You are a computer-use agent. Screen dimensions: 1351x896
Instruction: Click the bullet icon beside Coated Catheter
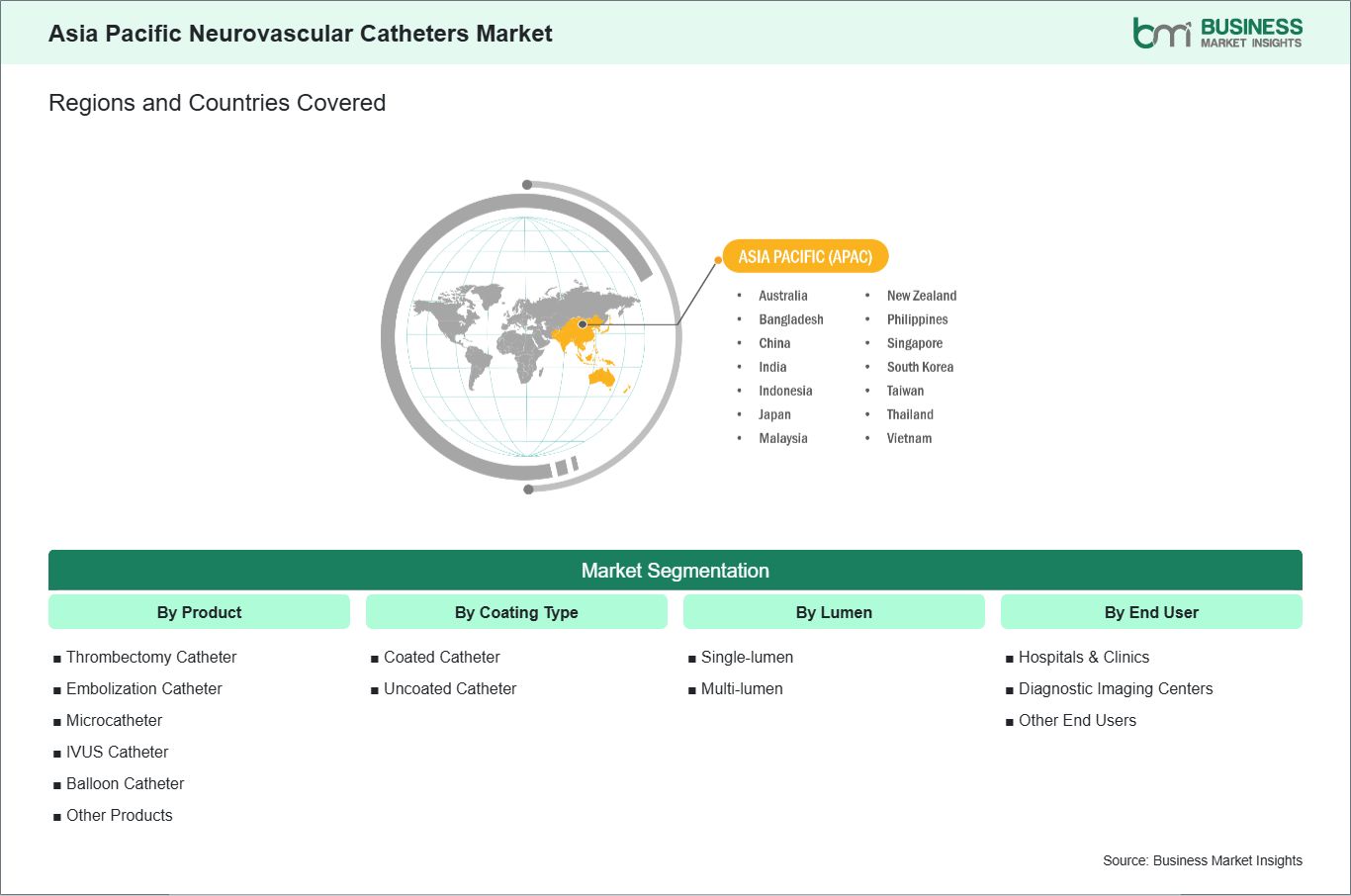(x=374, y=657)
